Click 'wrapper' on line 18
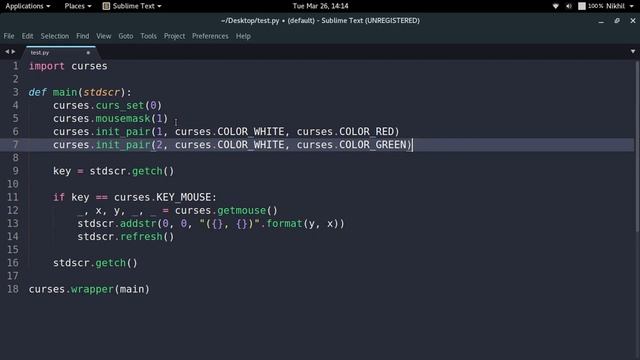 92,289
